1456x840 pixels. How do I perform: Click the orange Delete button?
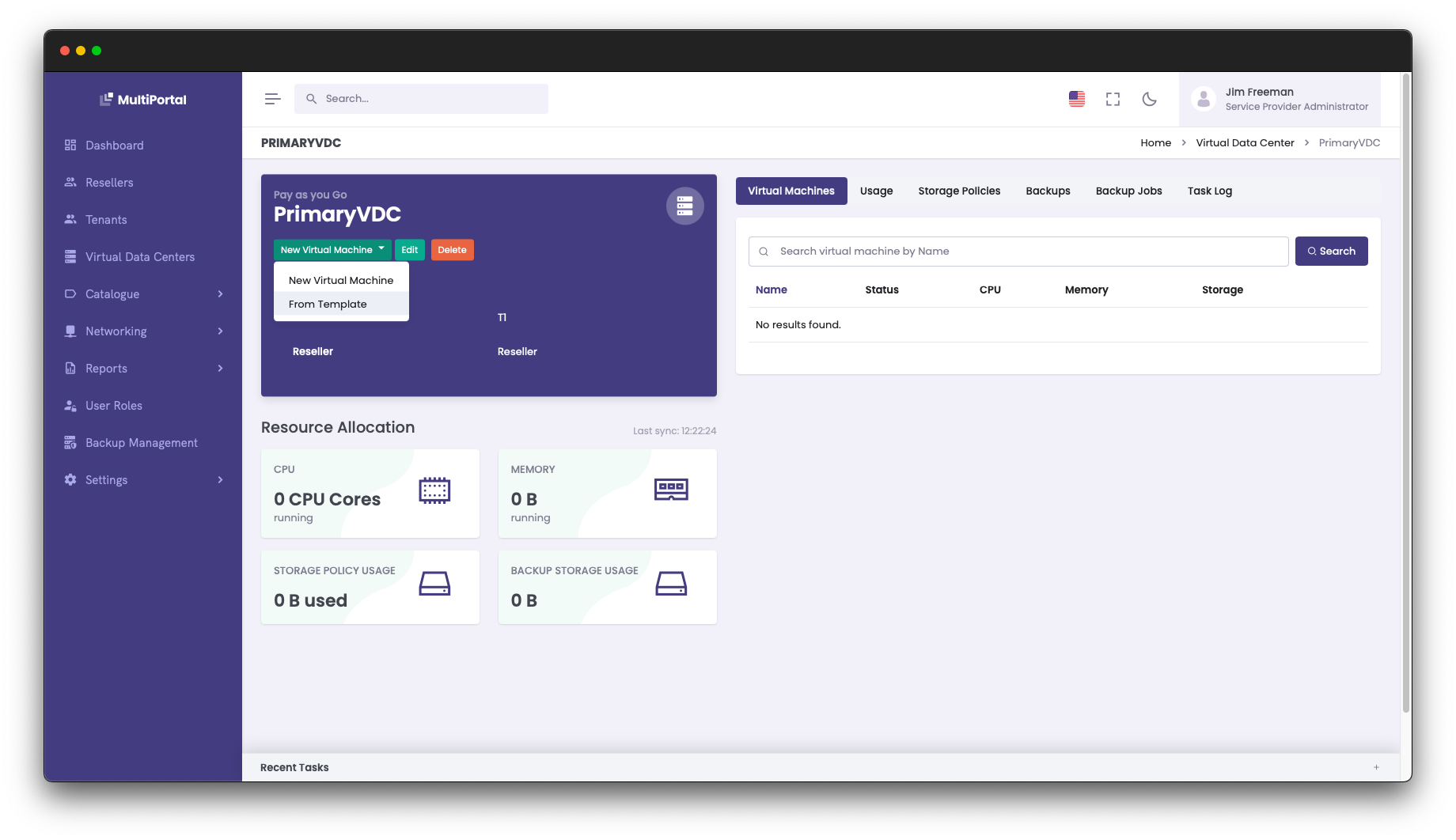coord(452,250)
